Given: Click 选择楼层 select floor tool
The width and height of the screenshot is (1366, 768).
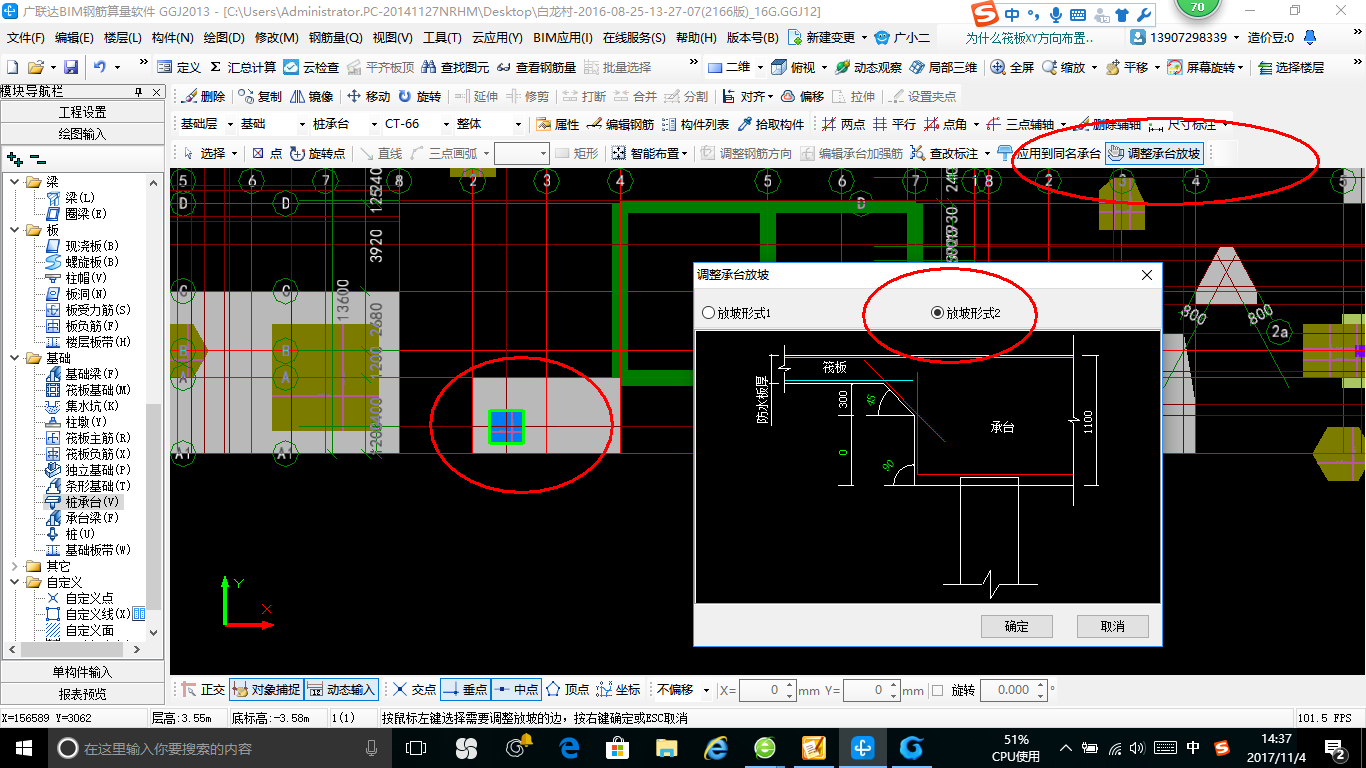Looking at the screenshot, I should click(1291, 67).
